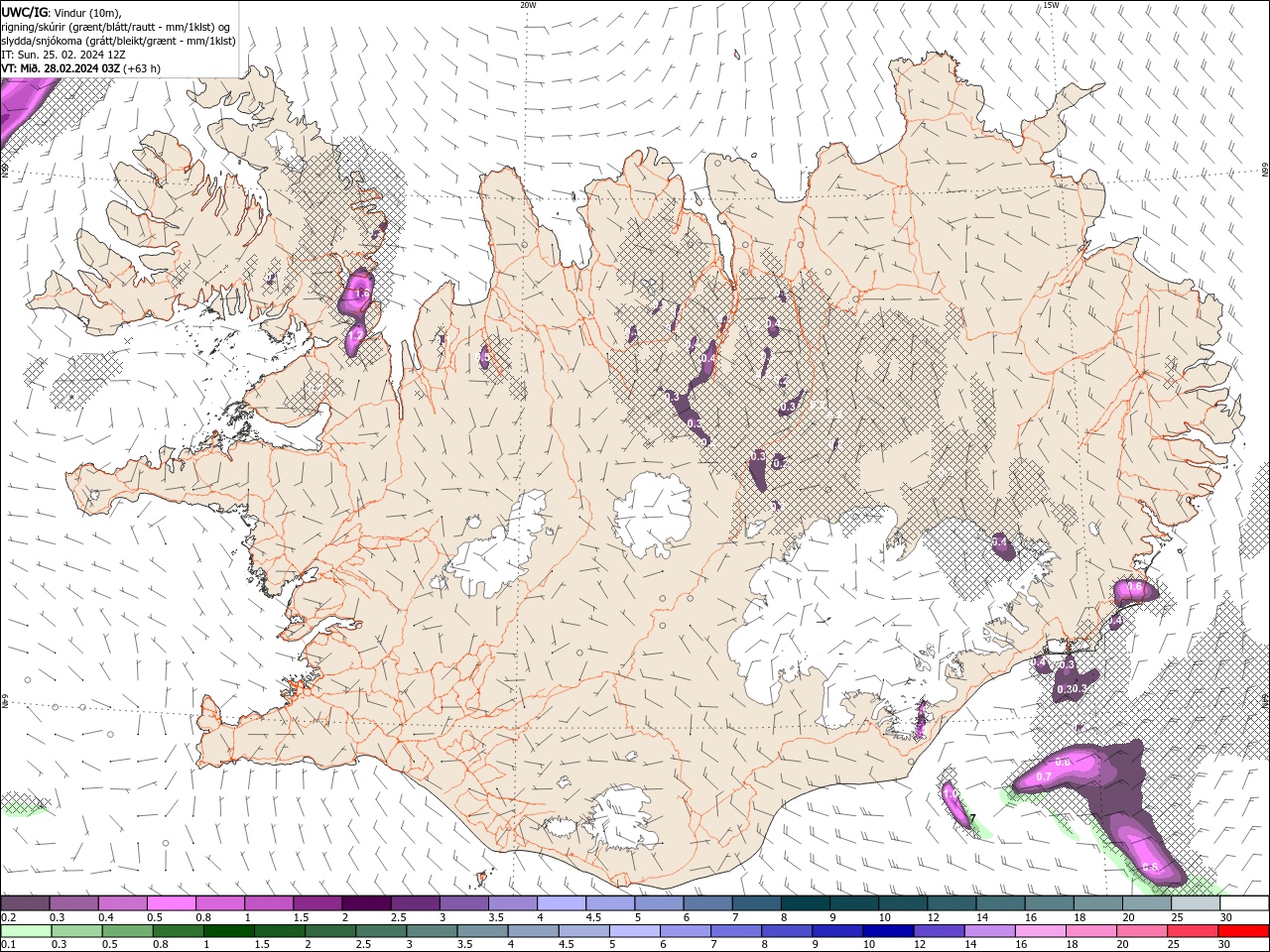
Task: Click the bright pink 0.5 mm snow swatch
Action: [171, 903]
